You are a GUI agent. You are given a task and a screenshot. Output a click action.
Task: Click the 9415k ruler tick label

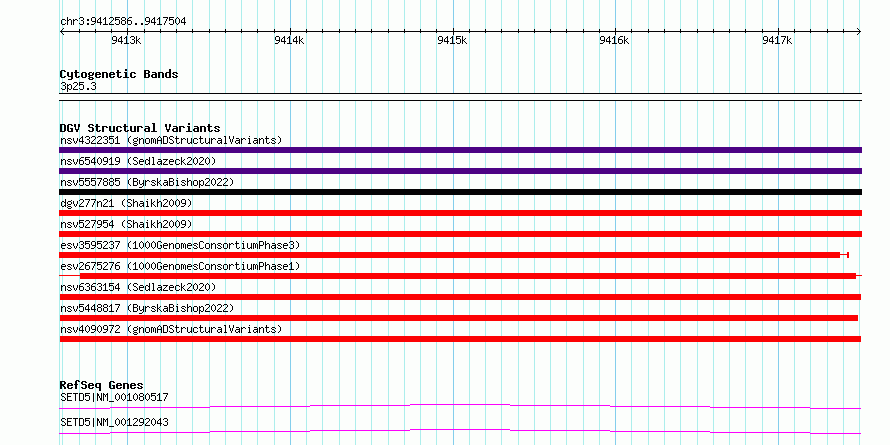coord(452,40)
